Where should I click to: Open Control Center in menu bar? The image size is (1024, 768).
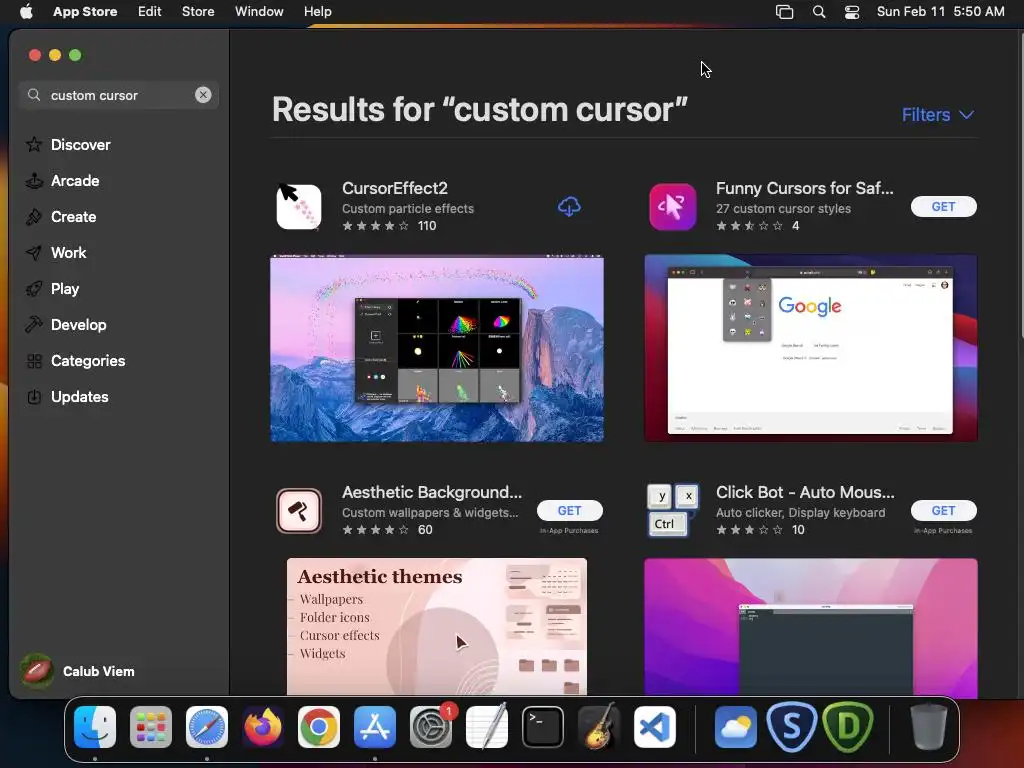coord(852,12)
